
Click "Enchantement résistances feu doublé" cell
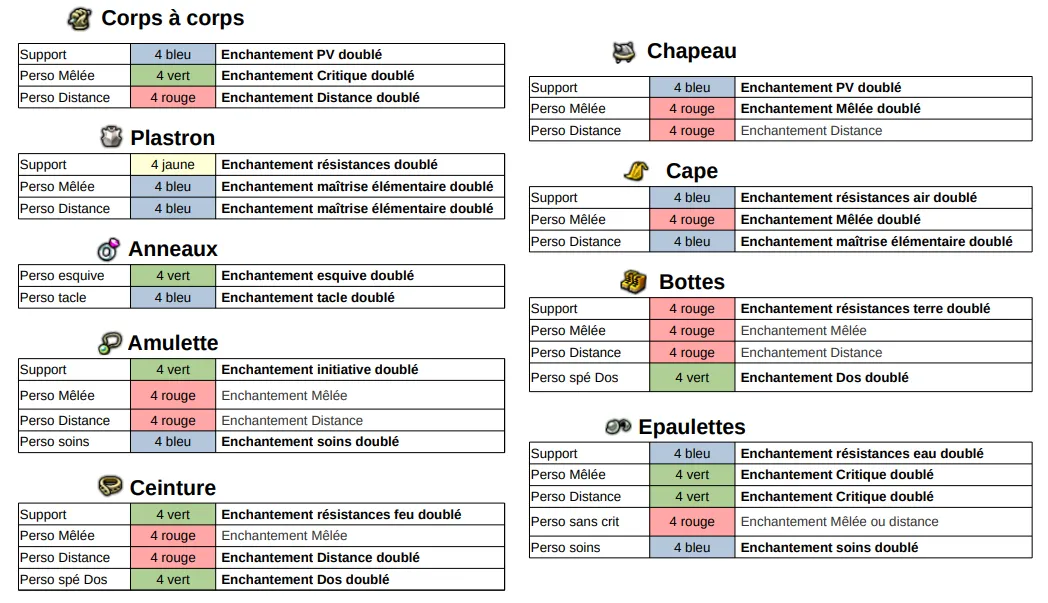[341, 515]
